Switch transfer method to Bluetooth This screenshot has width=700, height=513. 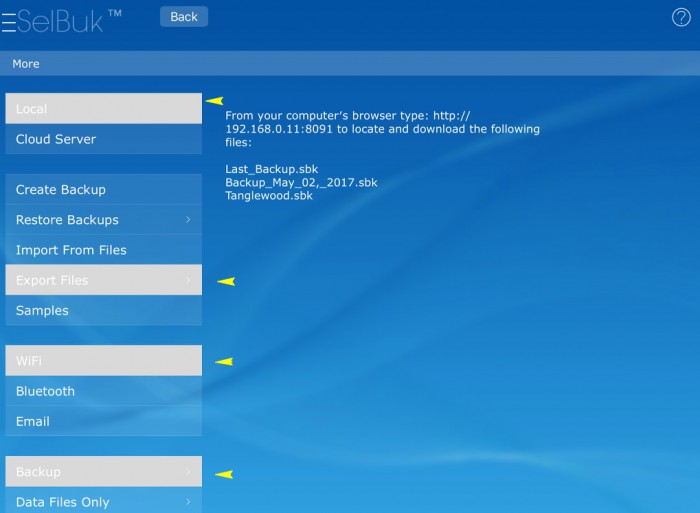click(x=103, y=391)
